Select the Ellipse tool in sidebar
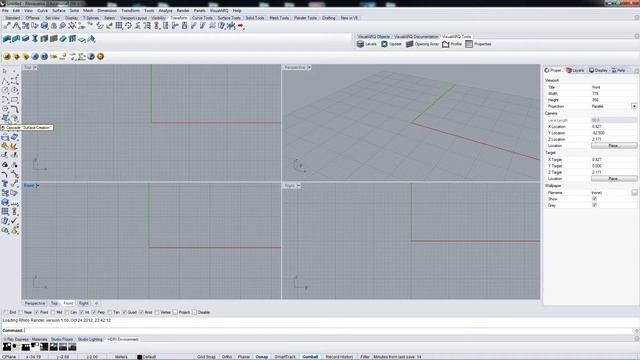 click(x=15, y=90)
